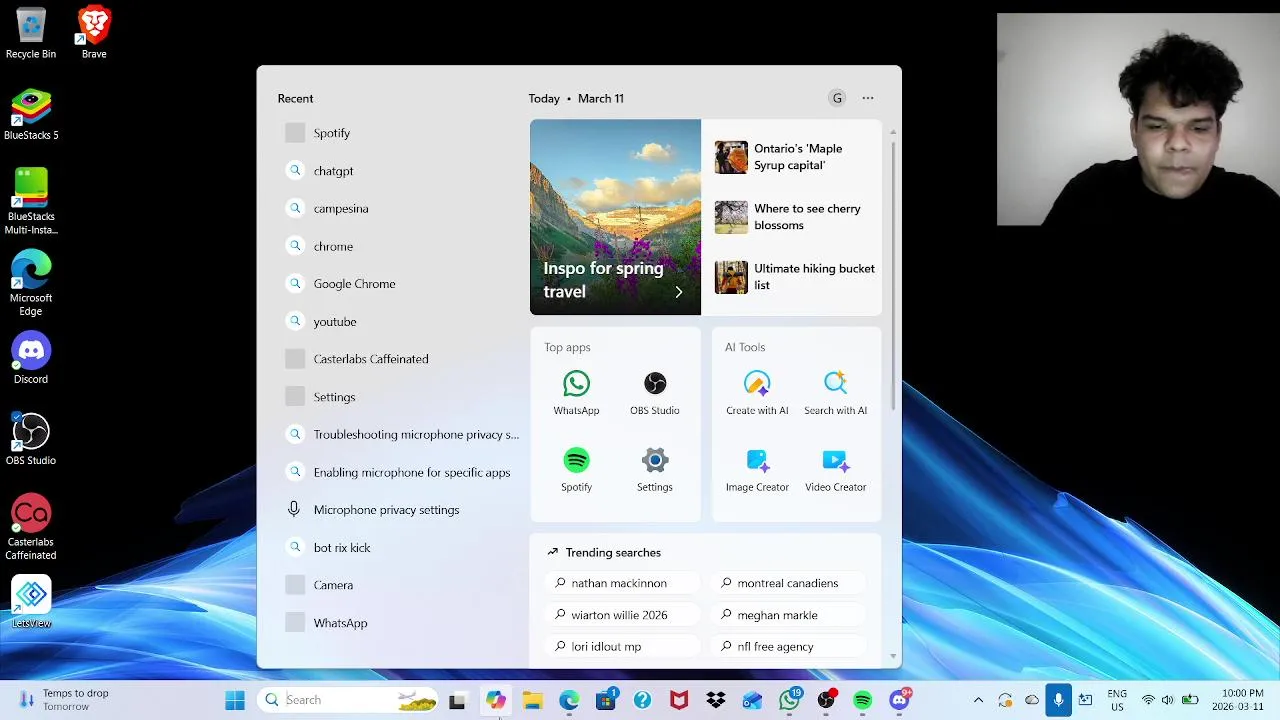
Task: Open Inspo for spring travel card
Action: 615,217
